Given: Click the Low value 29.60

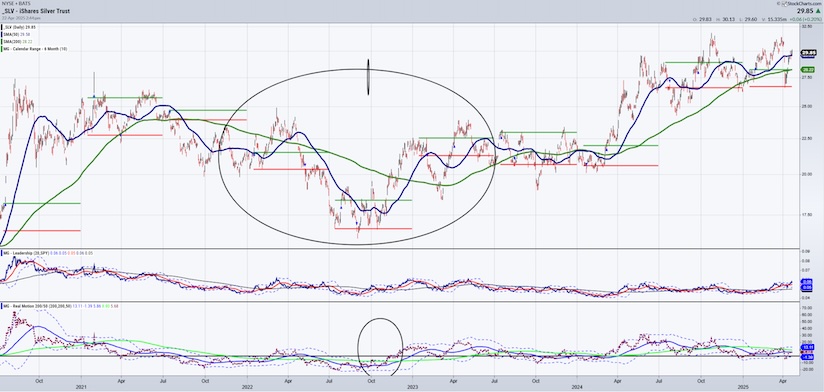Looking at the screenshot, I should point(750,19).
